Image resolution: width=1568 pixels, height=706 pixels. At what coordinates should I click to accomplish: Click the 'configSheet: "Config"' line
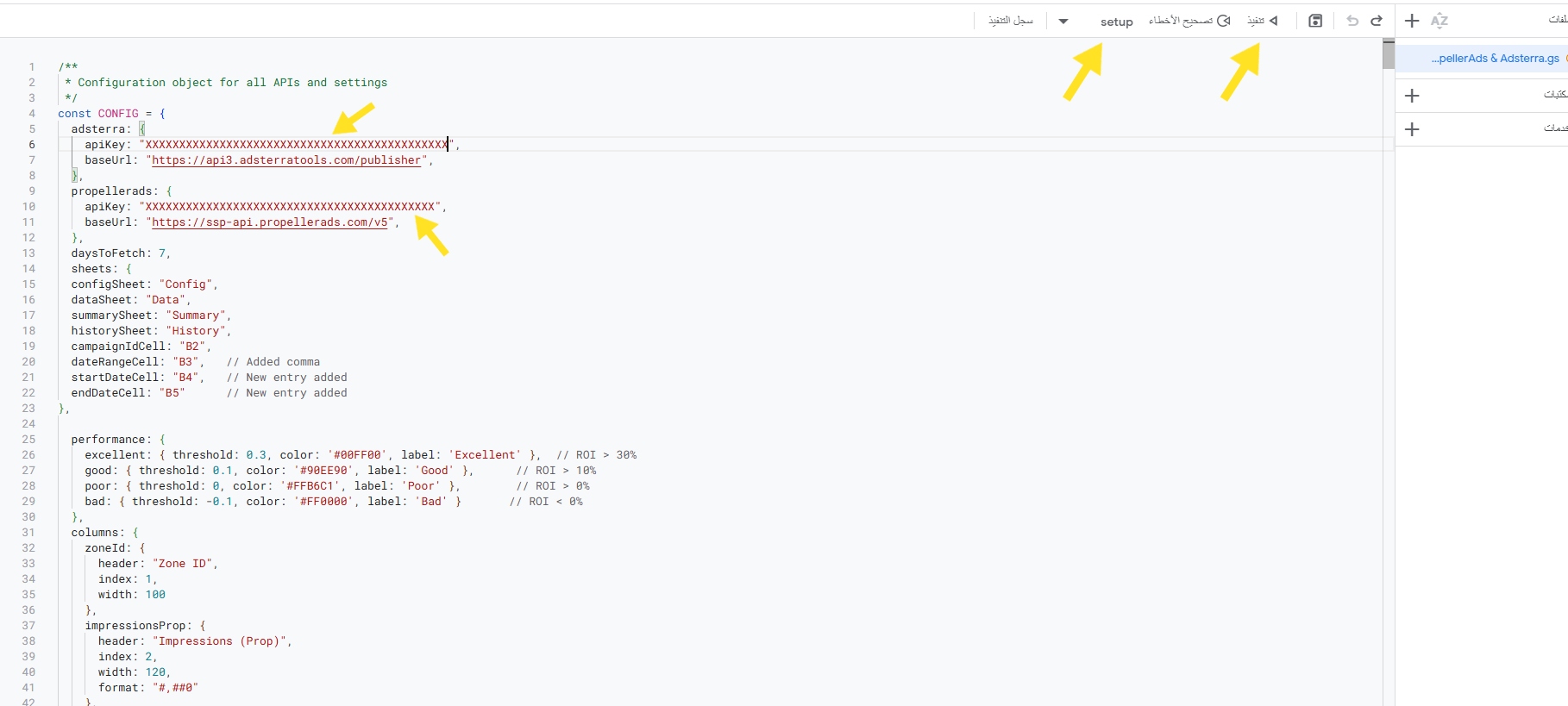tap(144, 284)
